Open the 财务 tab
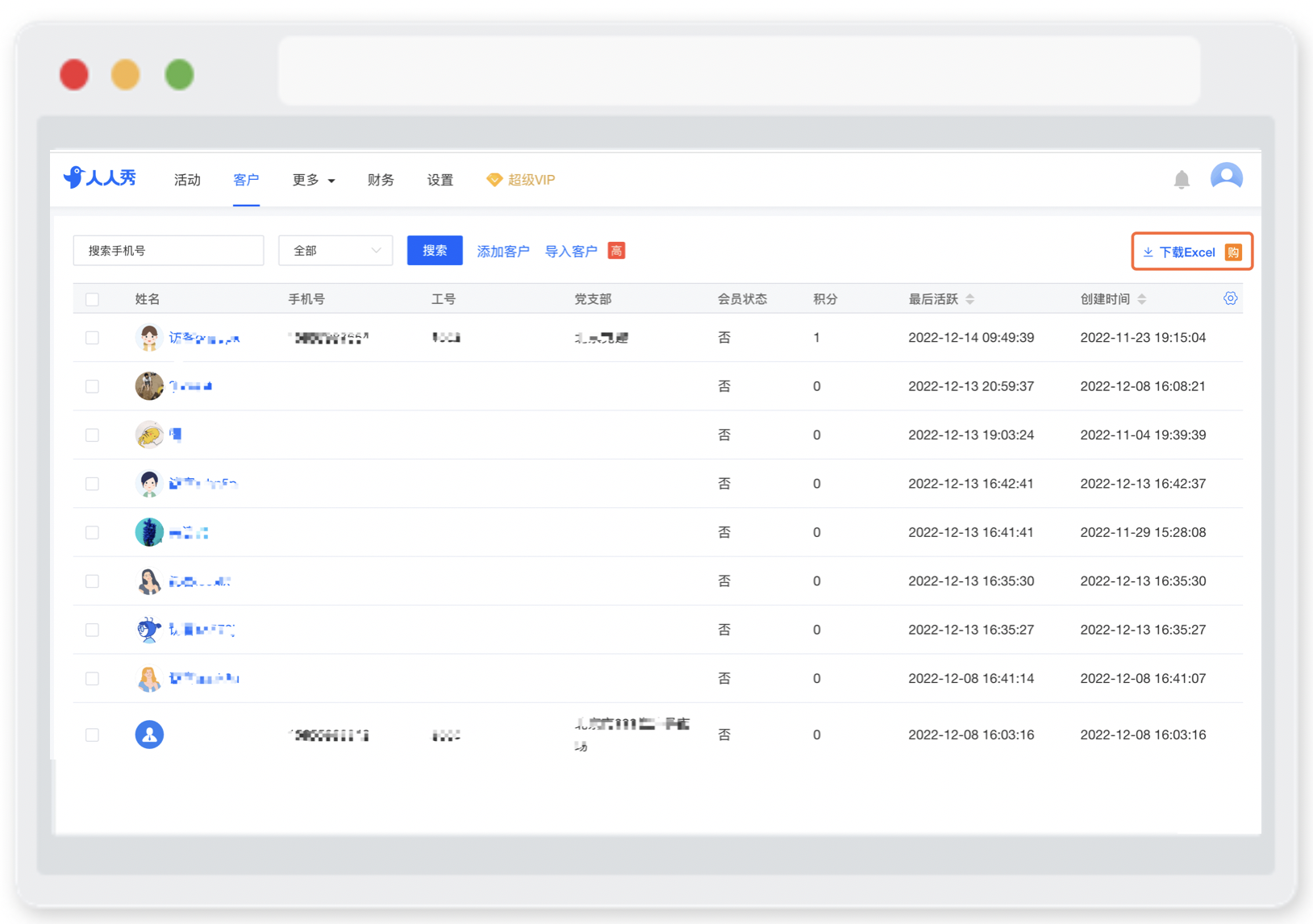The image size is (1313, 924). click(381, 180)
